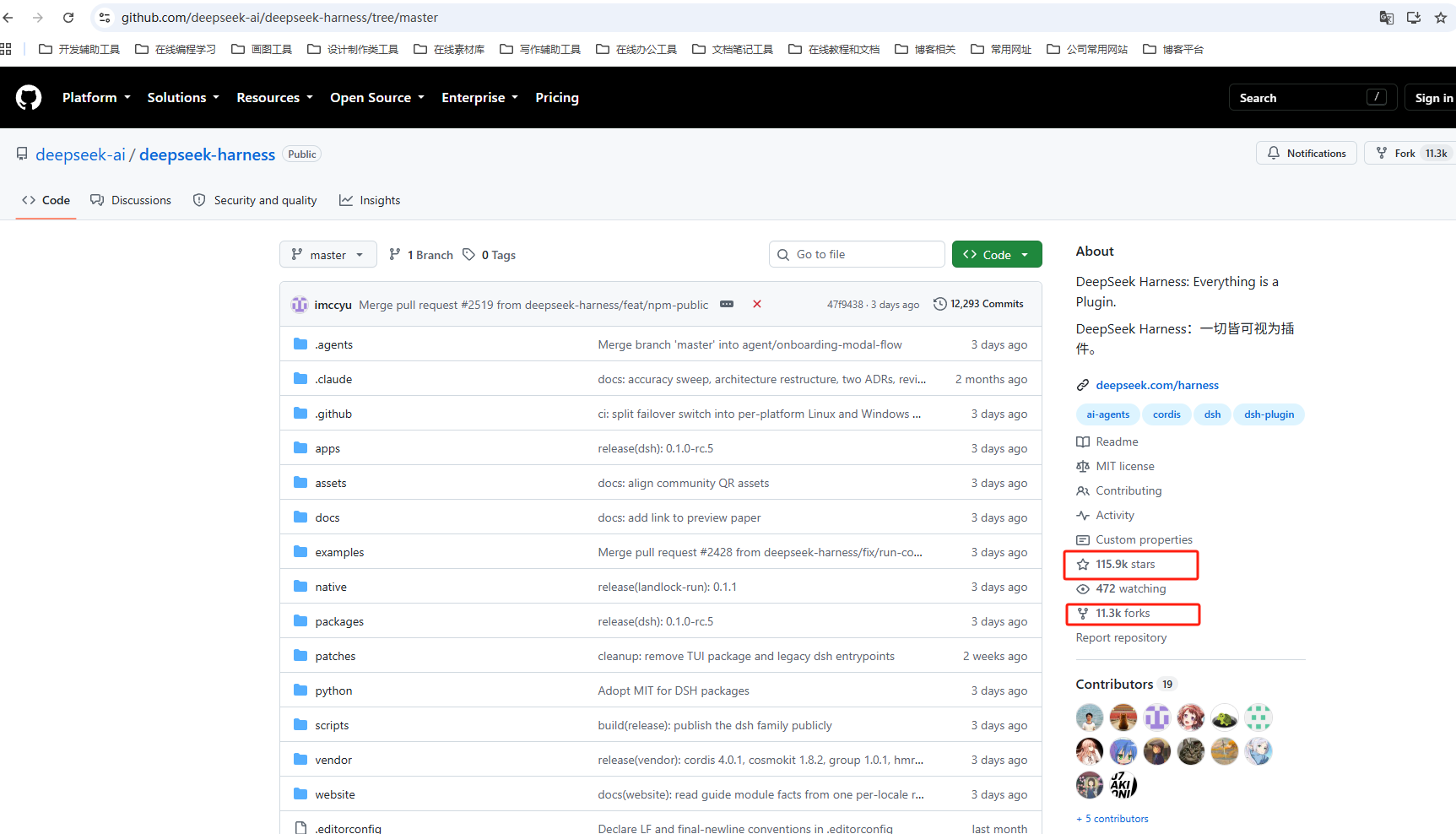Screen dimensions: 1456x834
Task: Select the cordis topic tag
Action: click(x=1166, y=414)
